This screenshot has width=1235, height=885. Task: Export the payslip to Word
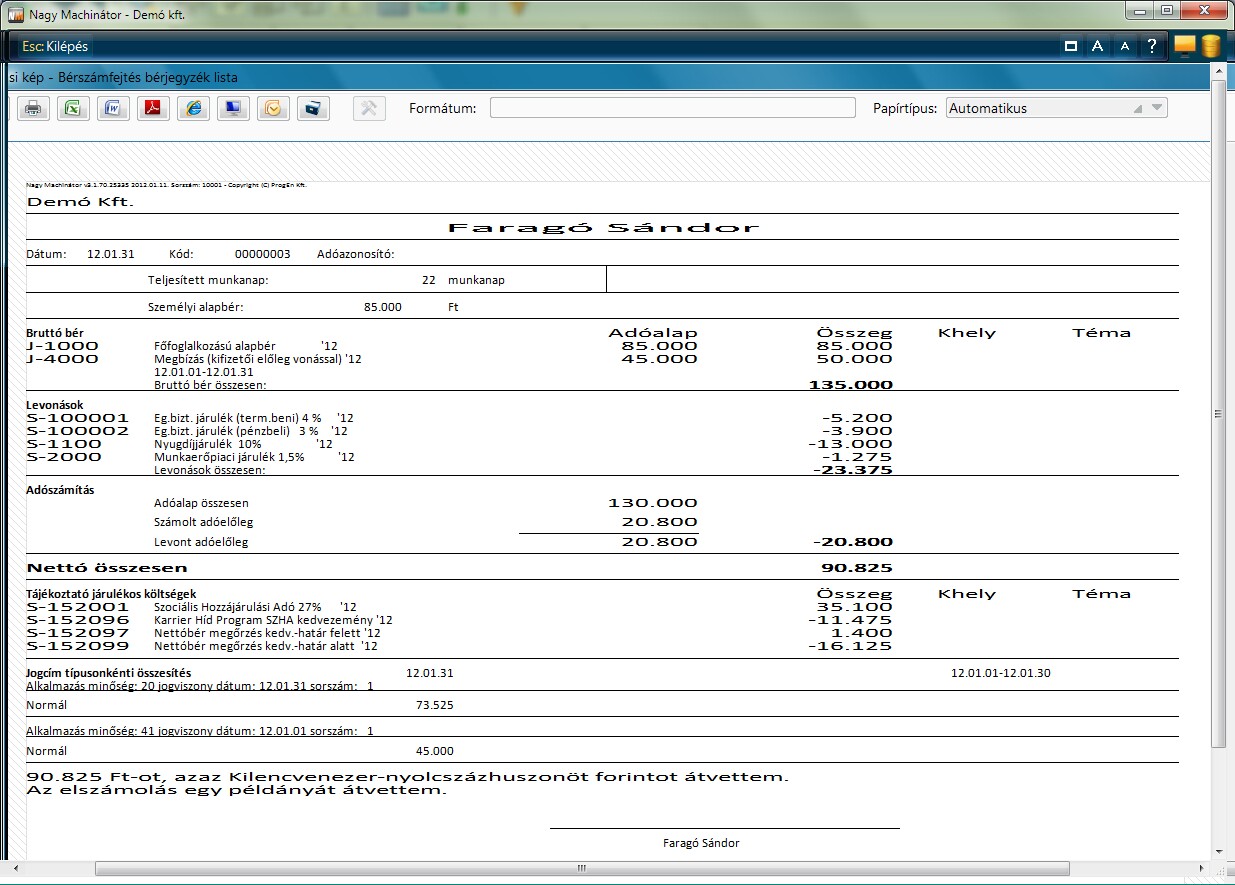113,109
